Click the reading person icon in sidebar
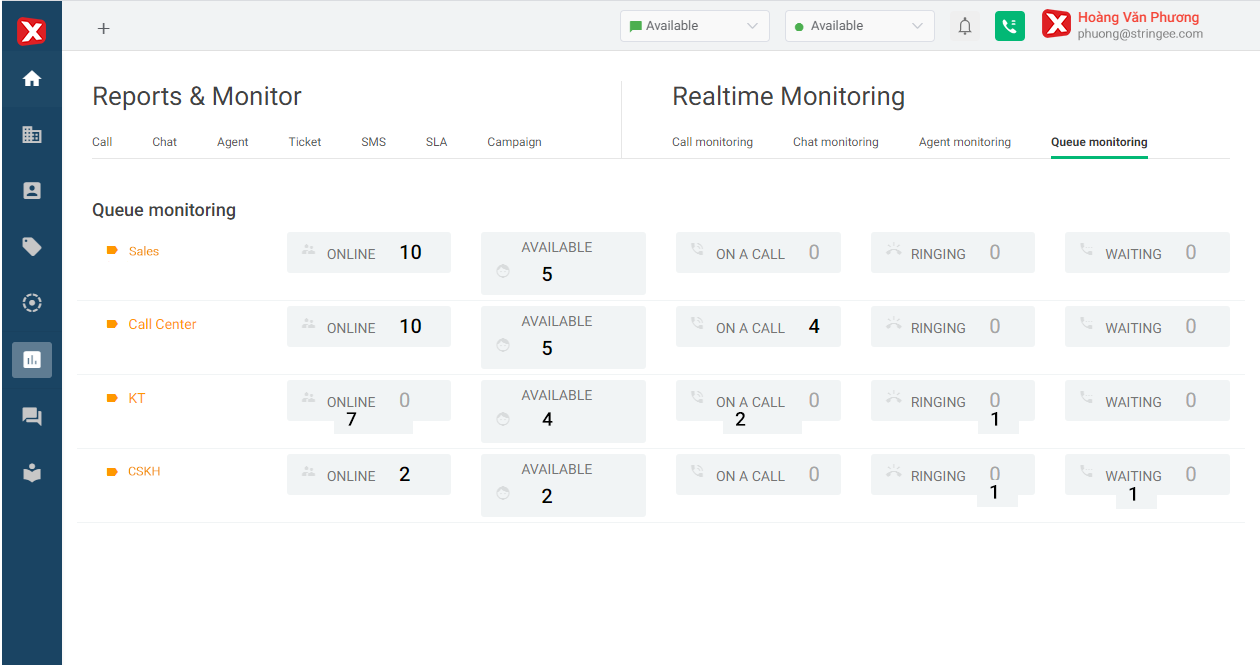The width and height of the screenshot is (1260, 665). click(x=32, y=473)
